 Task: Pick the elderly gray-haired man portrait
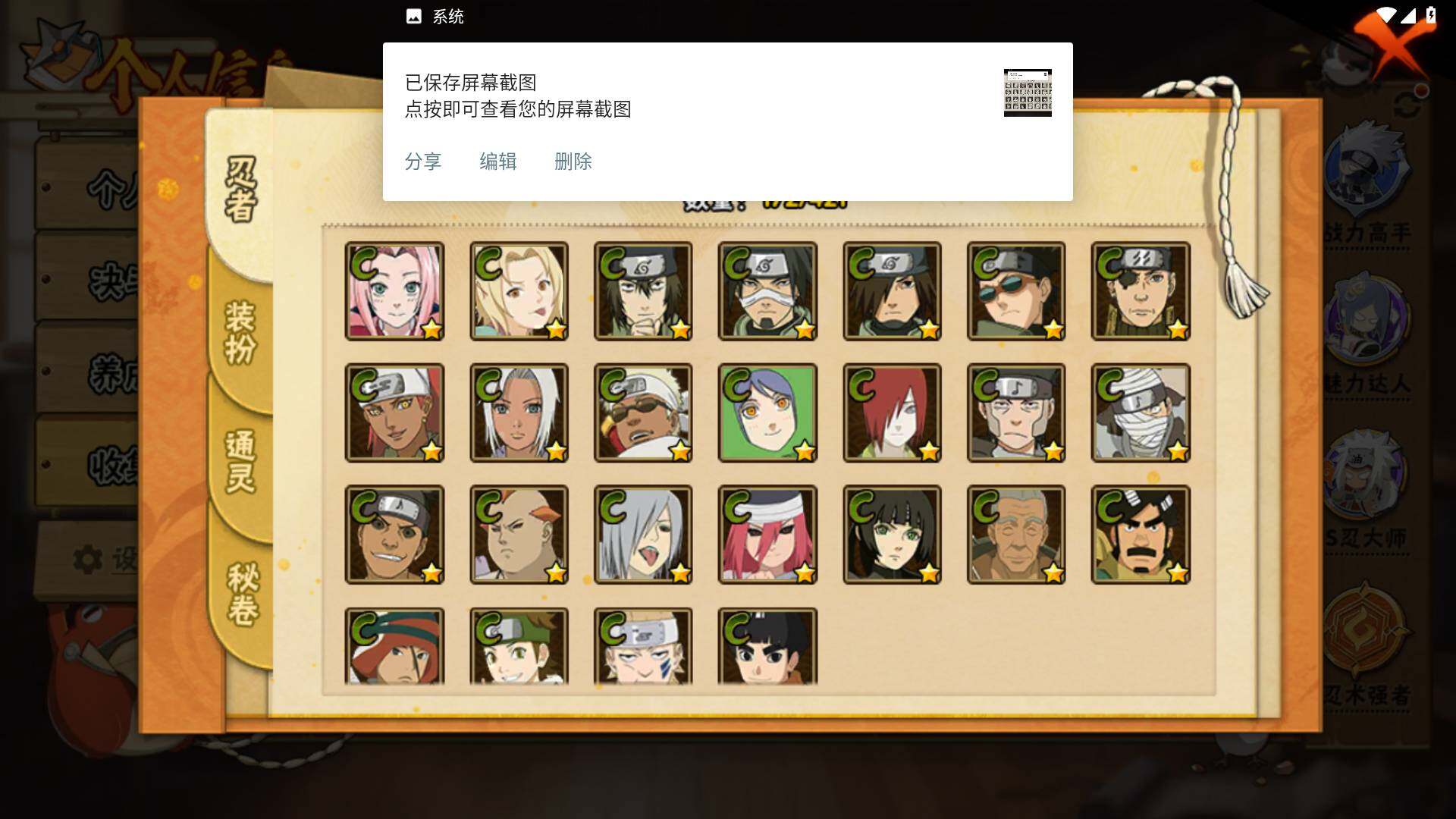(1016, 535)
